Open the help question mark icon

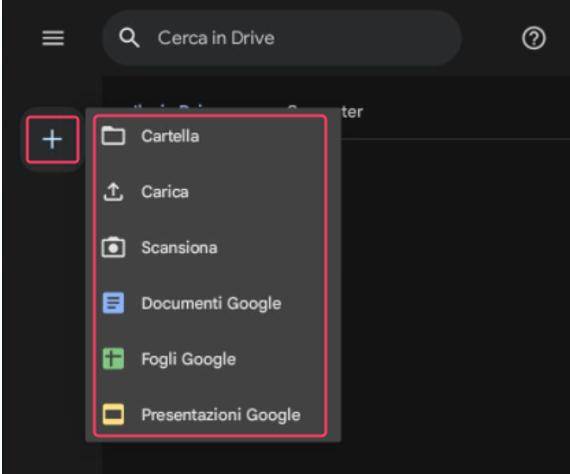pos(534,38)
